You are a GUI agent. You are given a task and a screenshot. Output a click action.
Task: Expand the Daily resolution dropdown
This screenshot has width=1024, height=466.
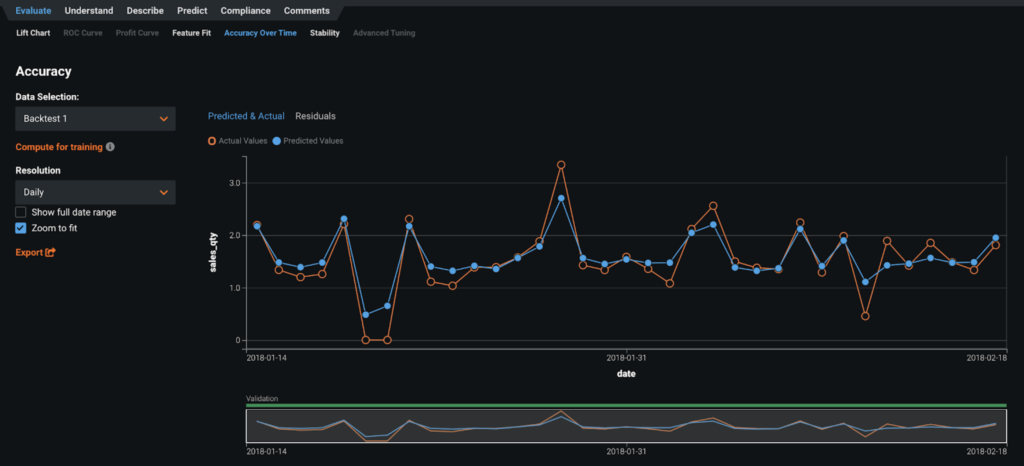(95, 193)
